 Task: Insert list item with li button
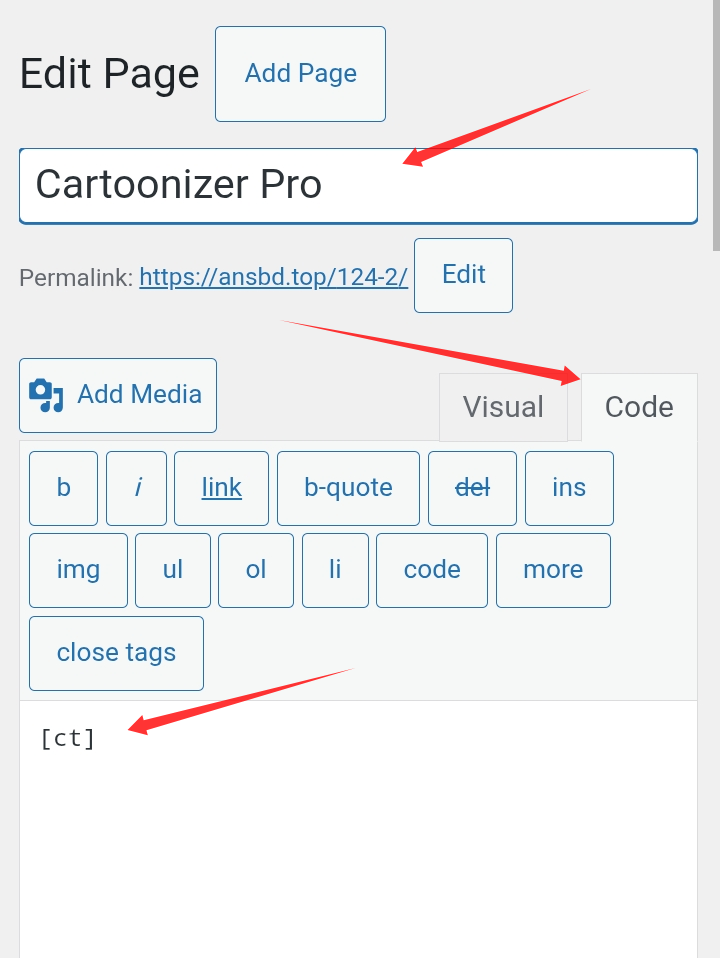coord(335,570)
